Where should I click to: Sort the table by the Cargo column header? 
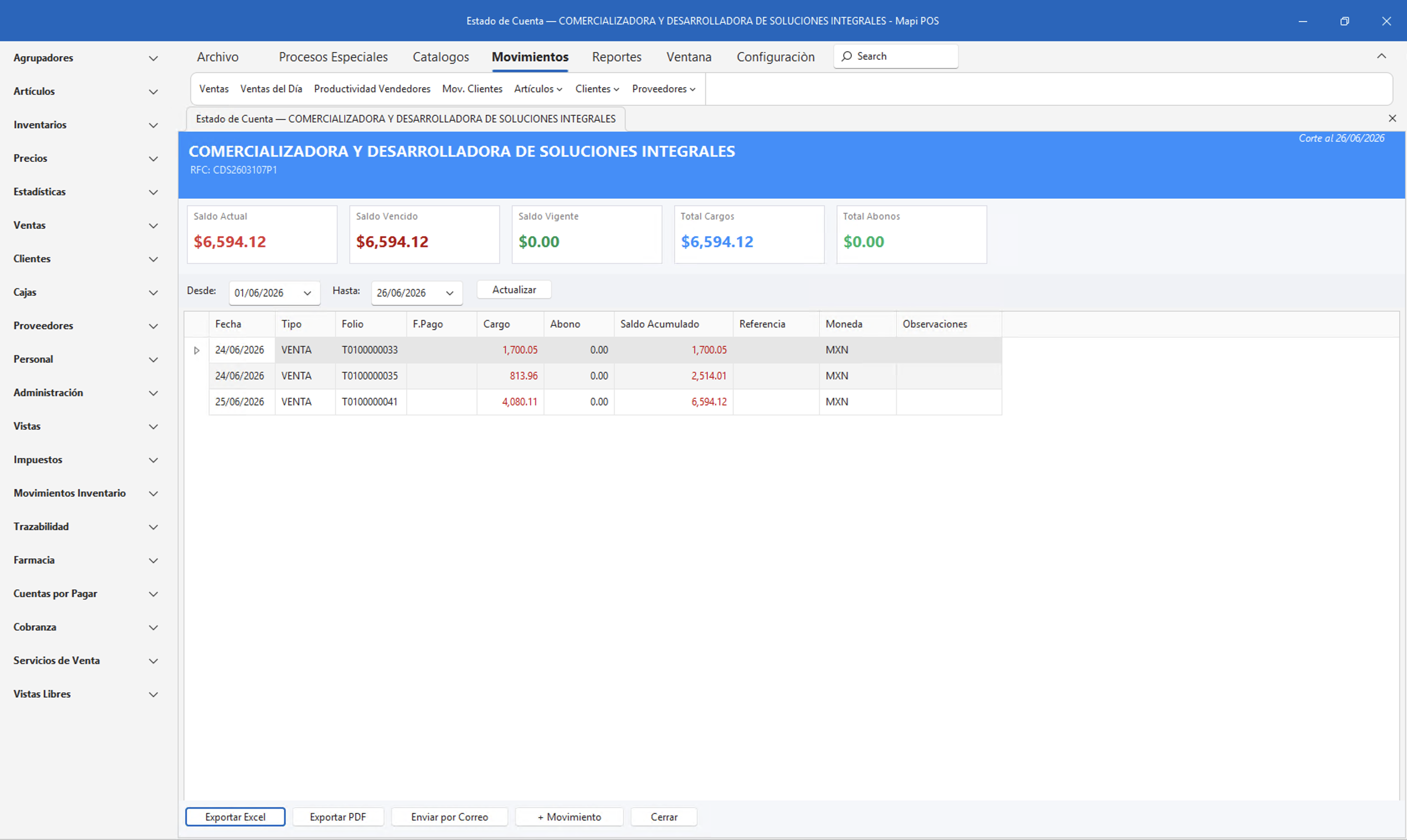(510, 325)
